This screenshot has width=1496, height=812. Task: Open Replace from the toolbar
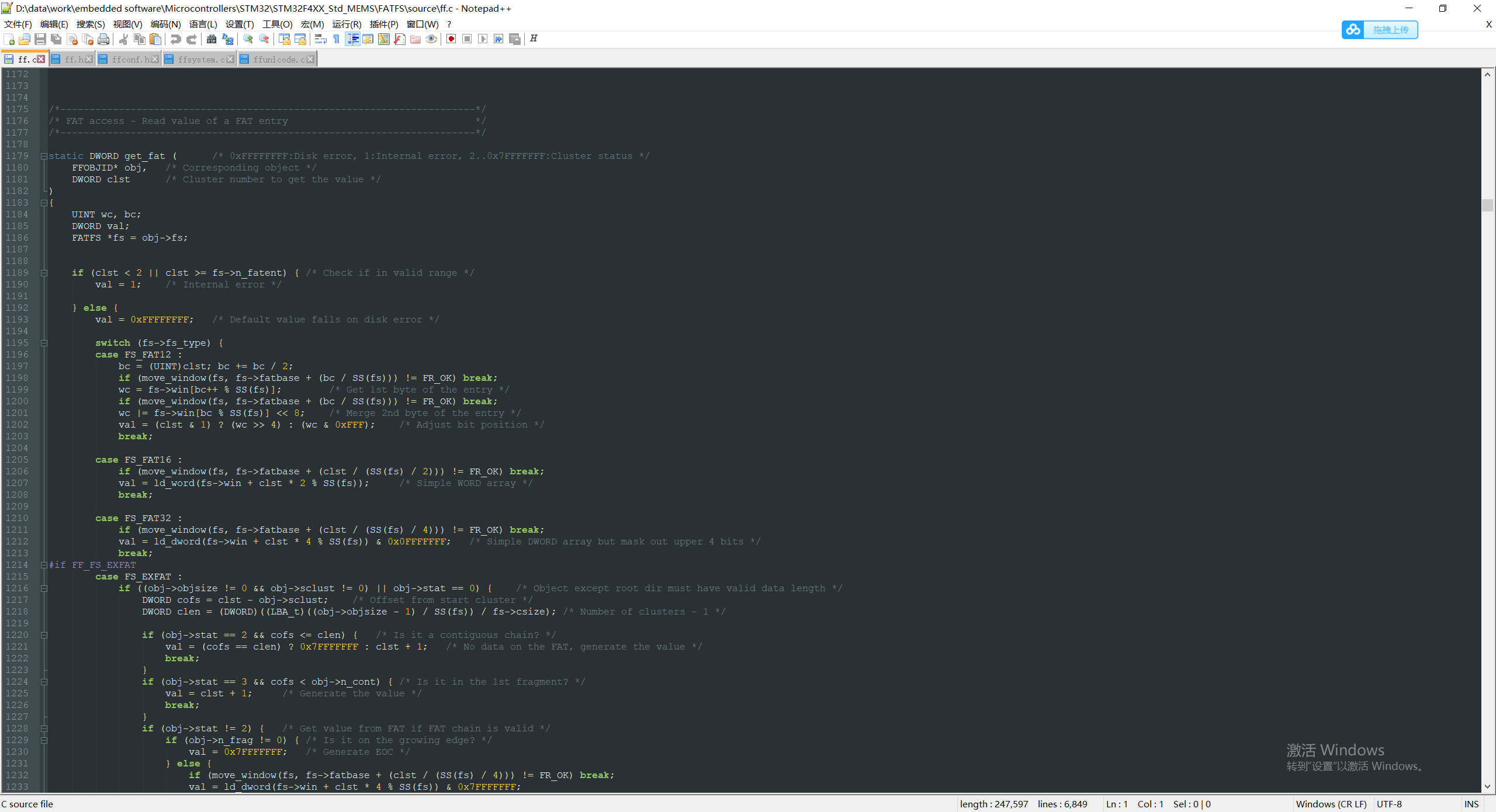[x=227, y=39]
